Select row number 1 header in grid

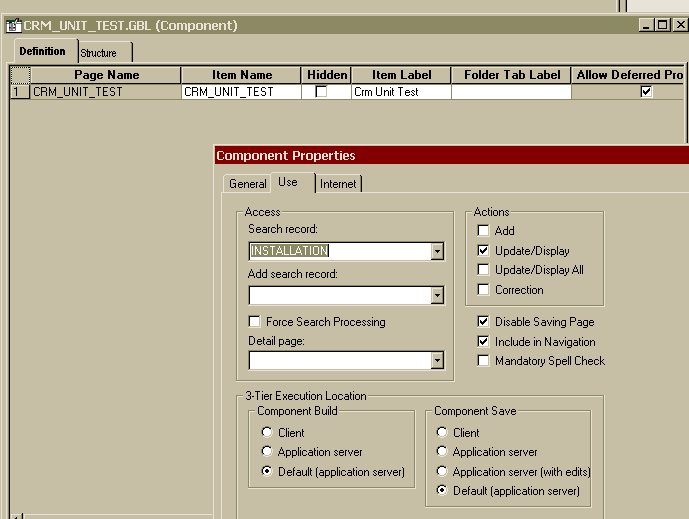(x=20, y=92)
